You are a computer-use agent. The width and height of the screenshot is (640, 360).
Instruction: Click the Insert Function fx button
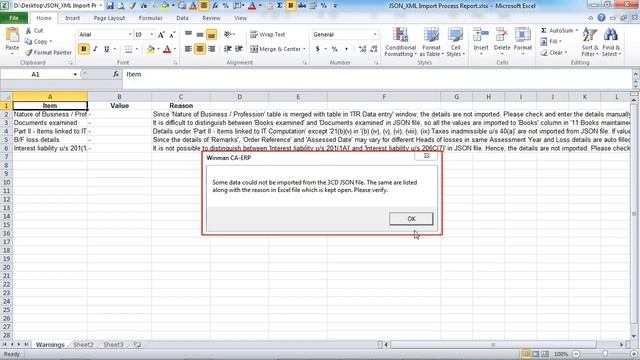(116, 74)
